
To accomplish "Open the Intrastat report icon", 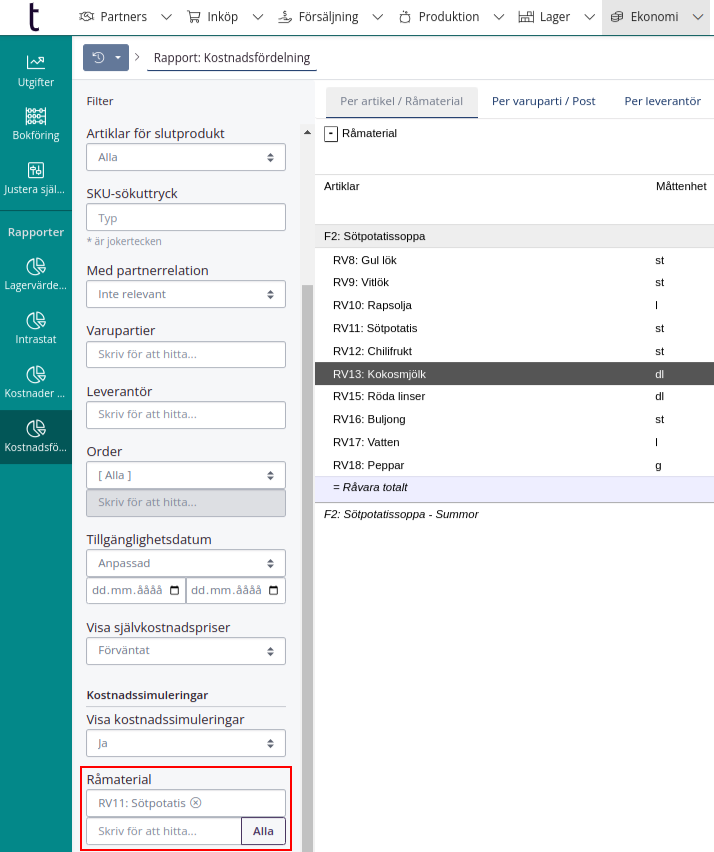I will click(x=36, y=328).
